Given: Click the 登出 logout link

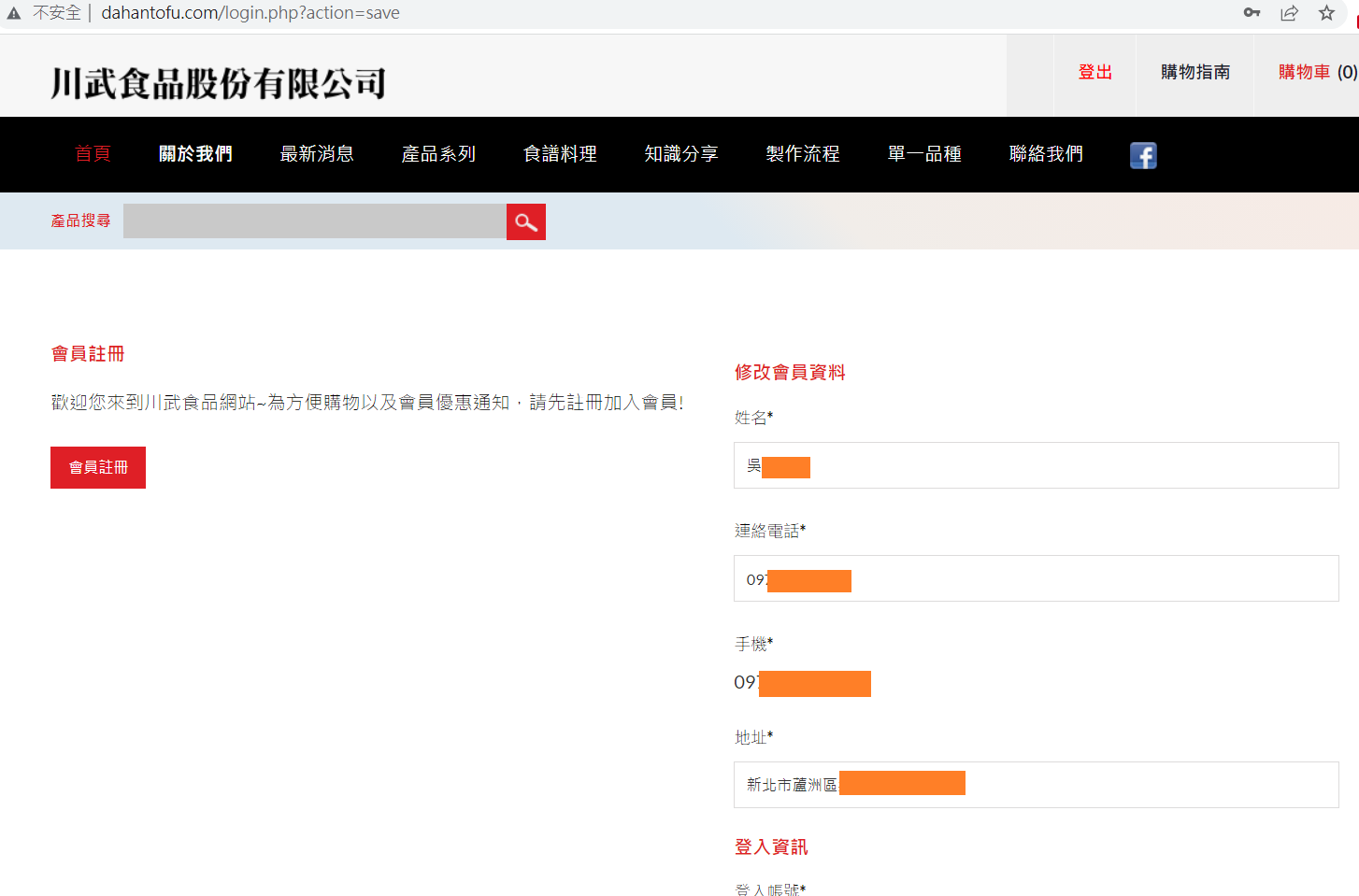Looking at the screenshot, I should pyautogui.click(x=1094, y=73).
